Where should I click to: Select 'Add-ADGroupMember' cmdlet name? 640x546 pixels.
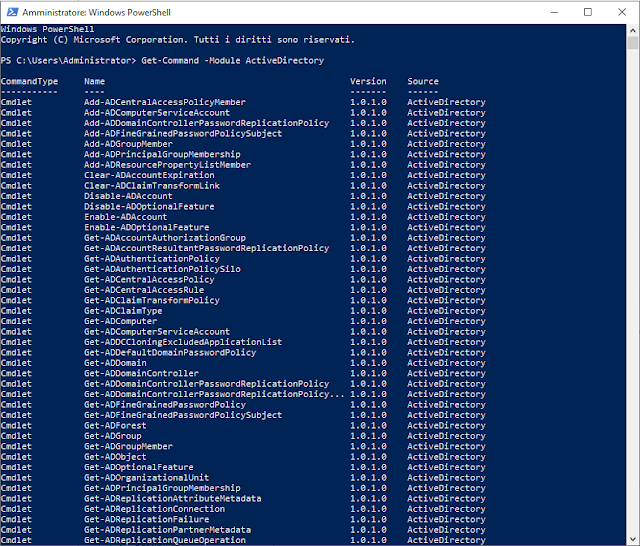coord(128,144)
